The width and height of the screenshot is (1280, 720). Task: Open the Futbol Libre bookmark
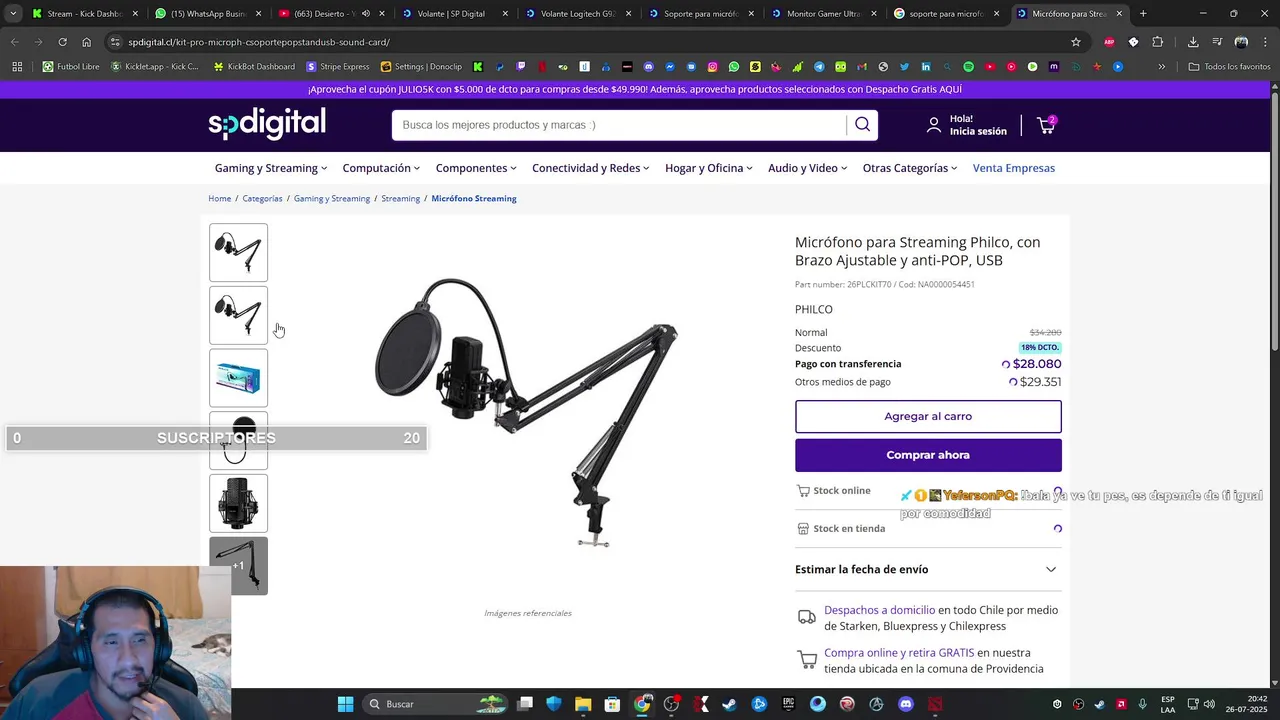point(71,67)
